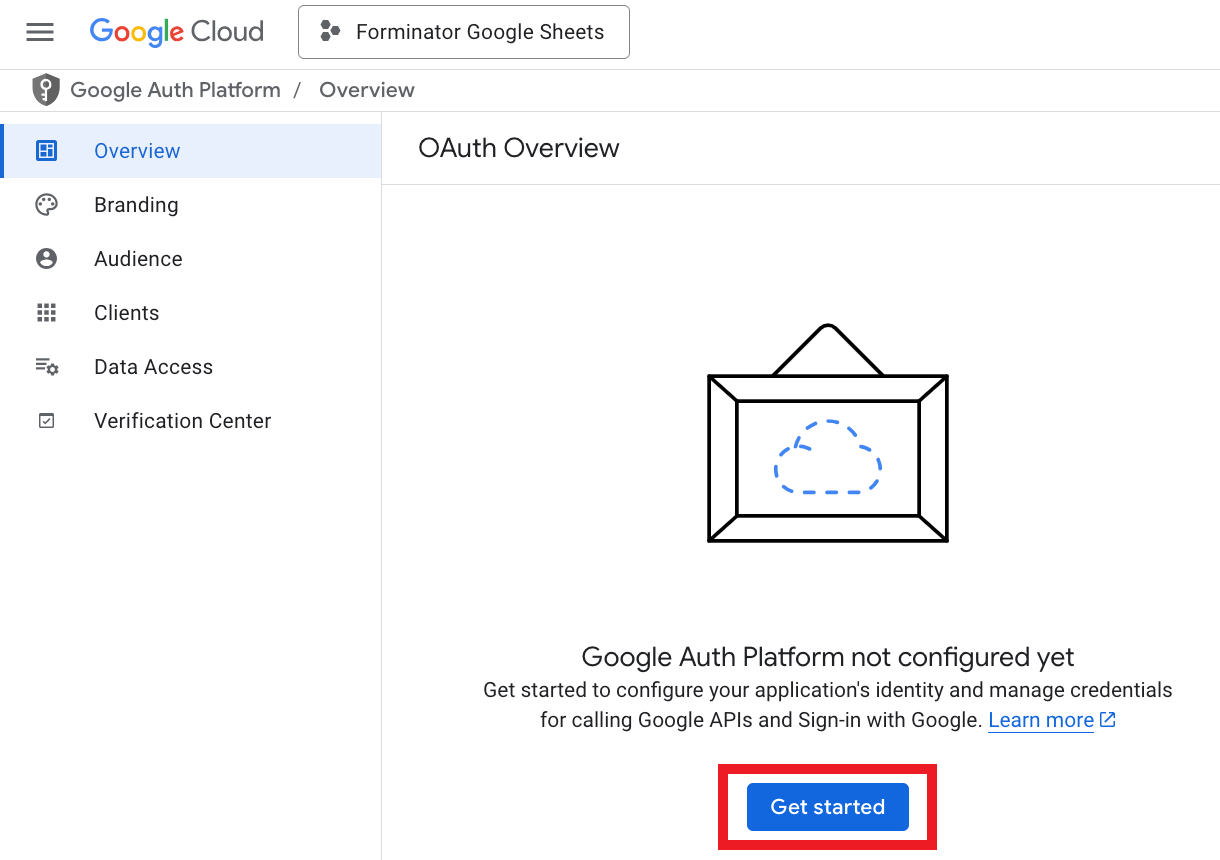
Task: Open the Forminator Google Sheets project picker
Action: [x=464, y=32]
